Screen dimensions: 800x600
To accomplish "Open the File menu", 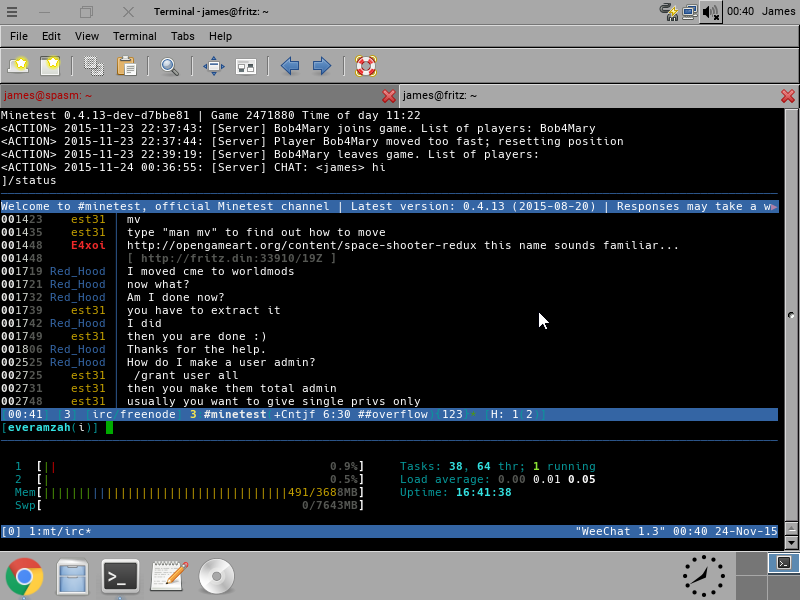I will [18, 36].
